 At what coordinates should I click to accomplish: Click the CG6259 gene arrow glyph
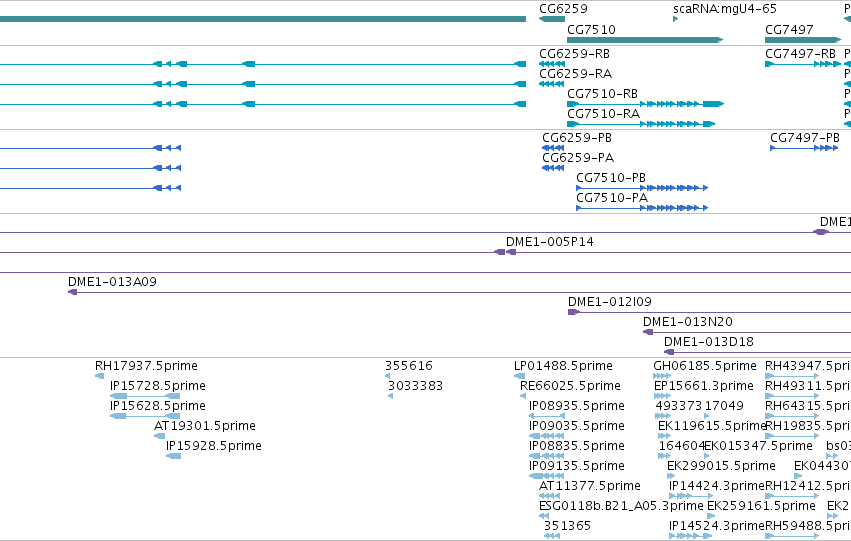pyautogui.click(x=551, y=19)
